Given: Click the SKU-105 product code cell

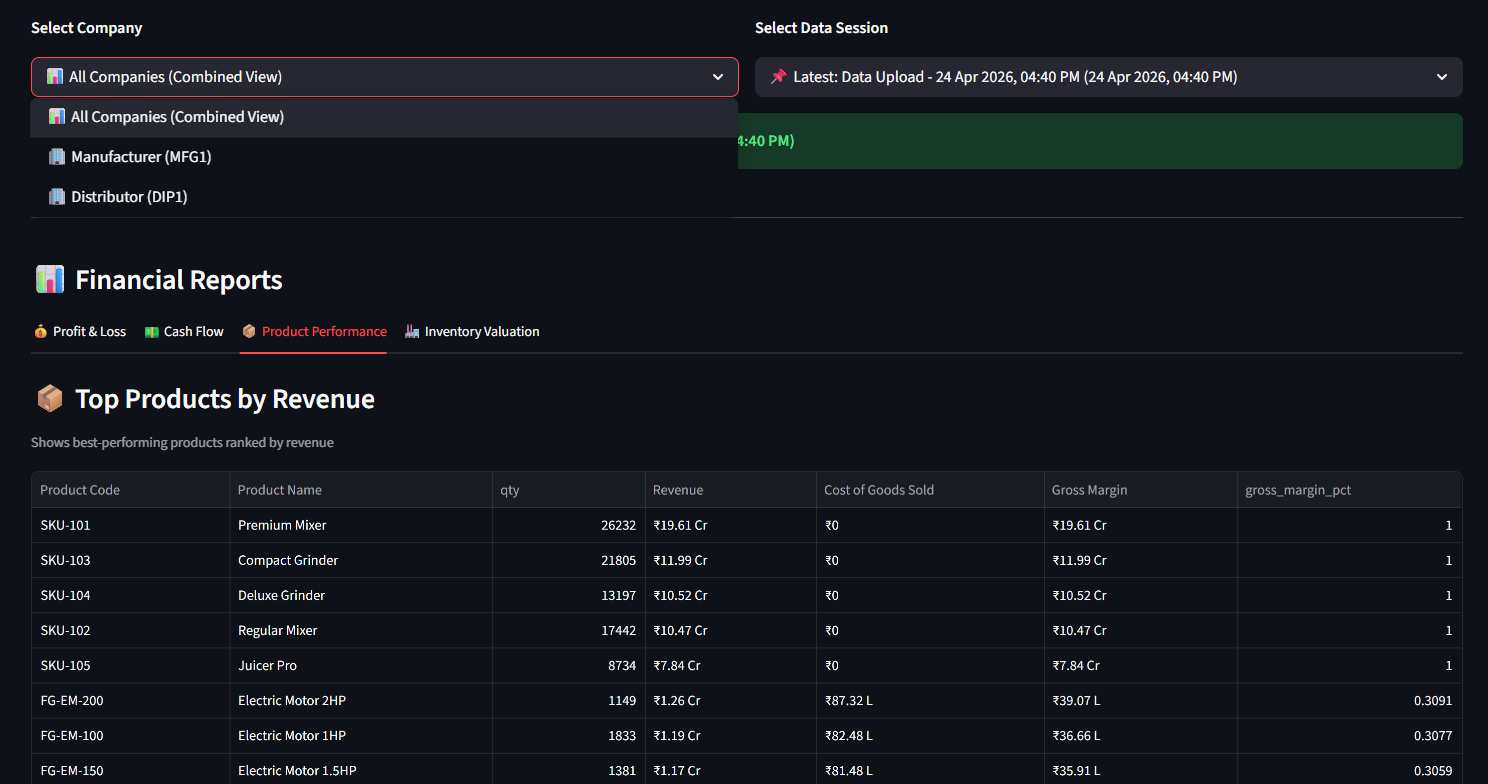Looking at the screenshot, I should pyautogui.click(x=130, y=665).
